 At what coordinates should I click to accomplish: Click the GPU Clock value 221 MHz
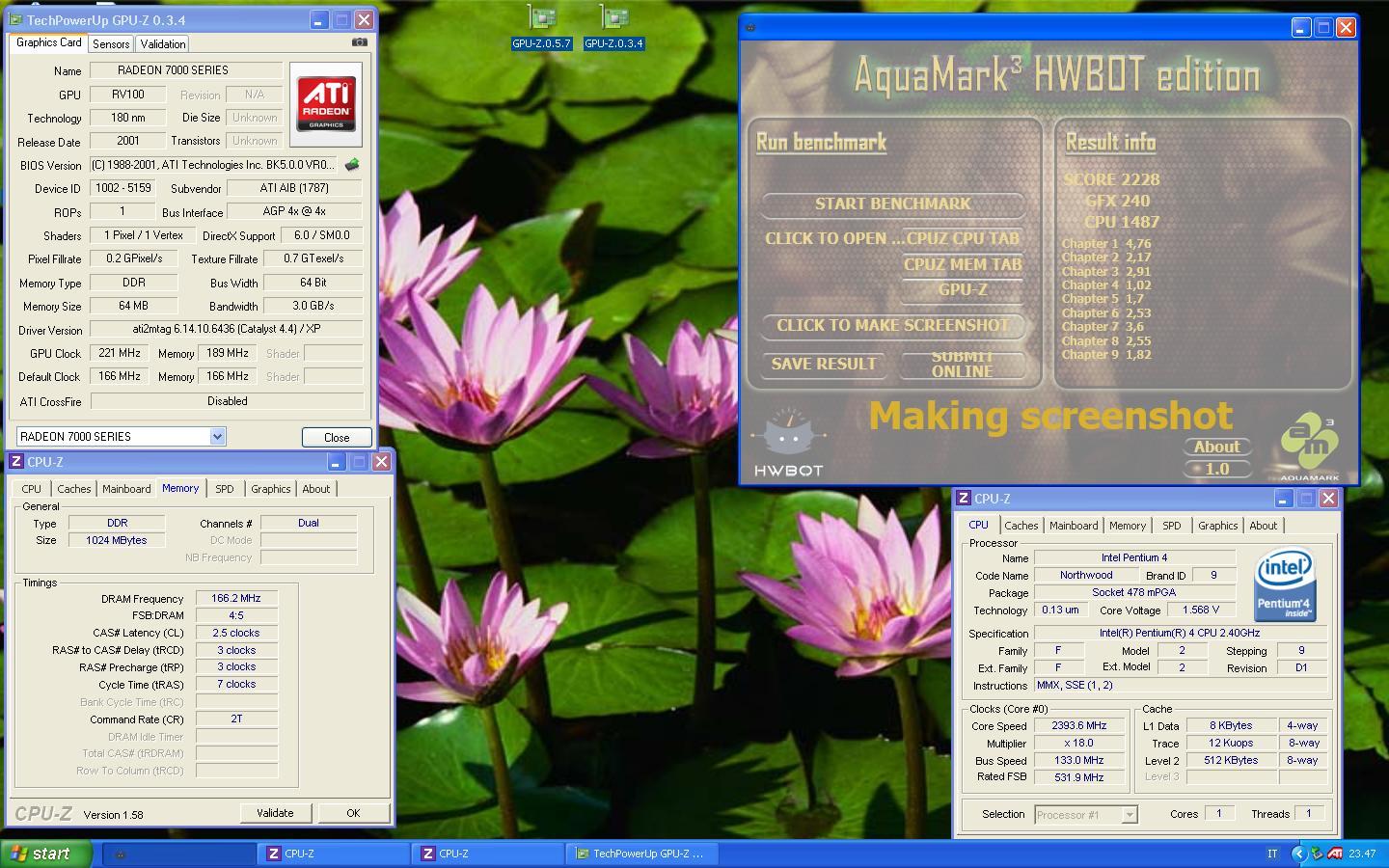(120, 353)
